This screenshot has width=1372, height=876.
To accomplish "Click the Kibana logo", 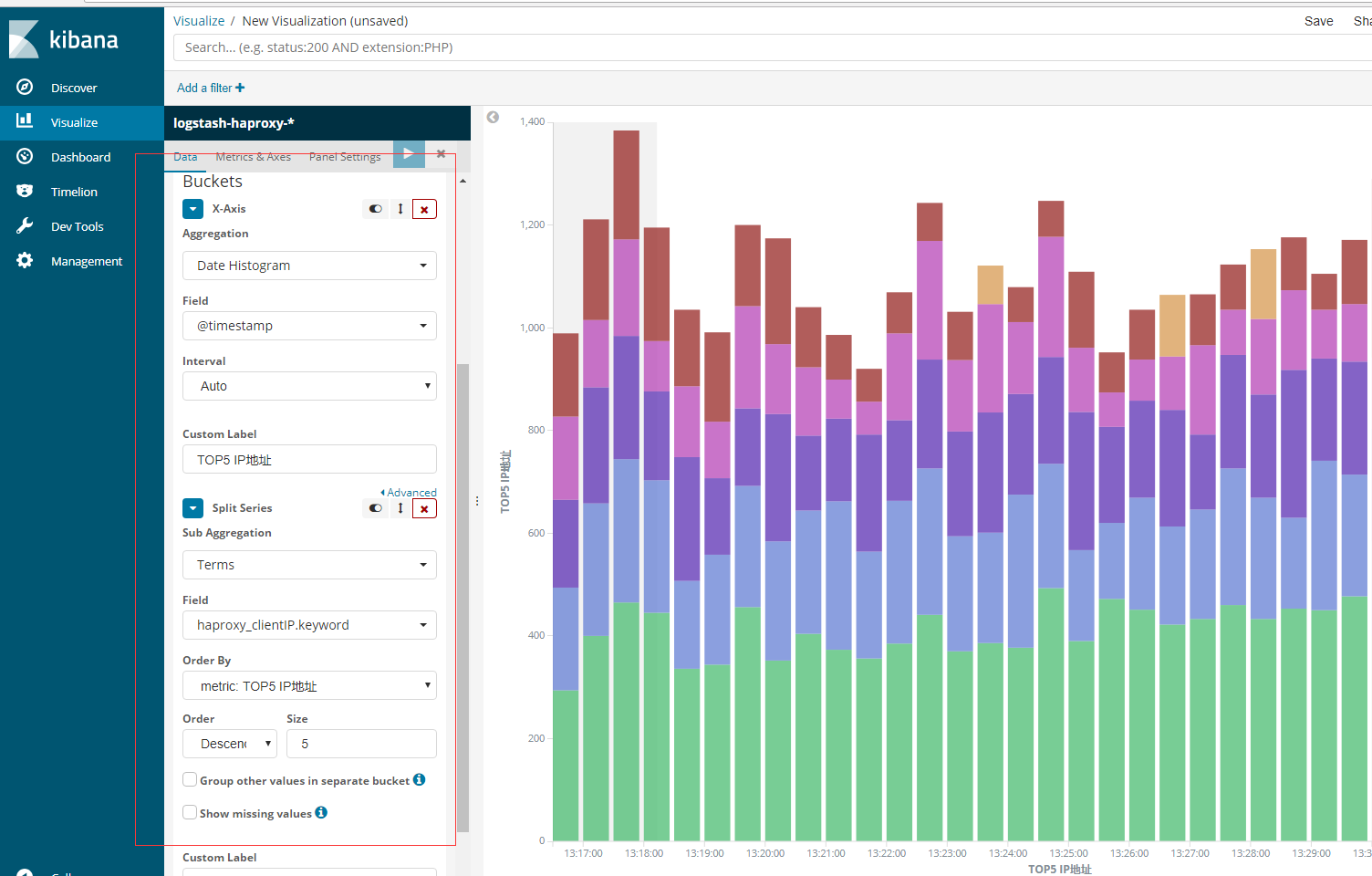I will 64,39.
